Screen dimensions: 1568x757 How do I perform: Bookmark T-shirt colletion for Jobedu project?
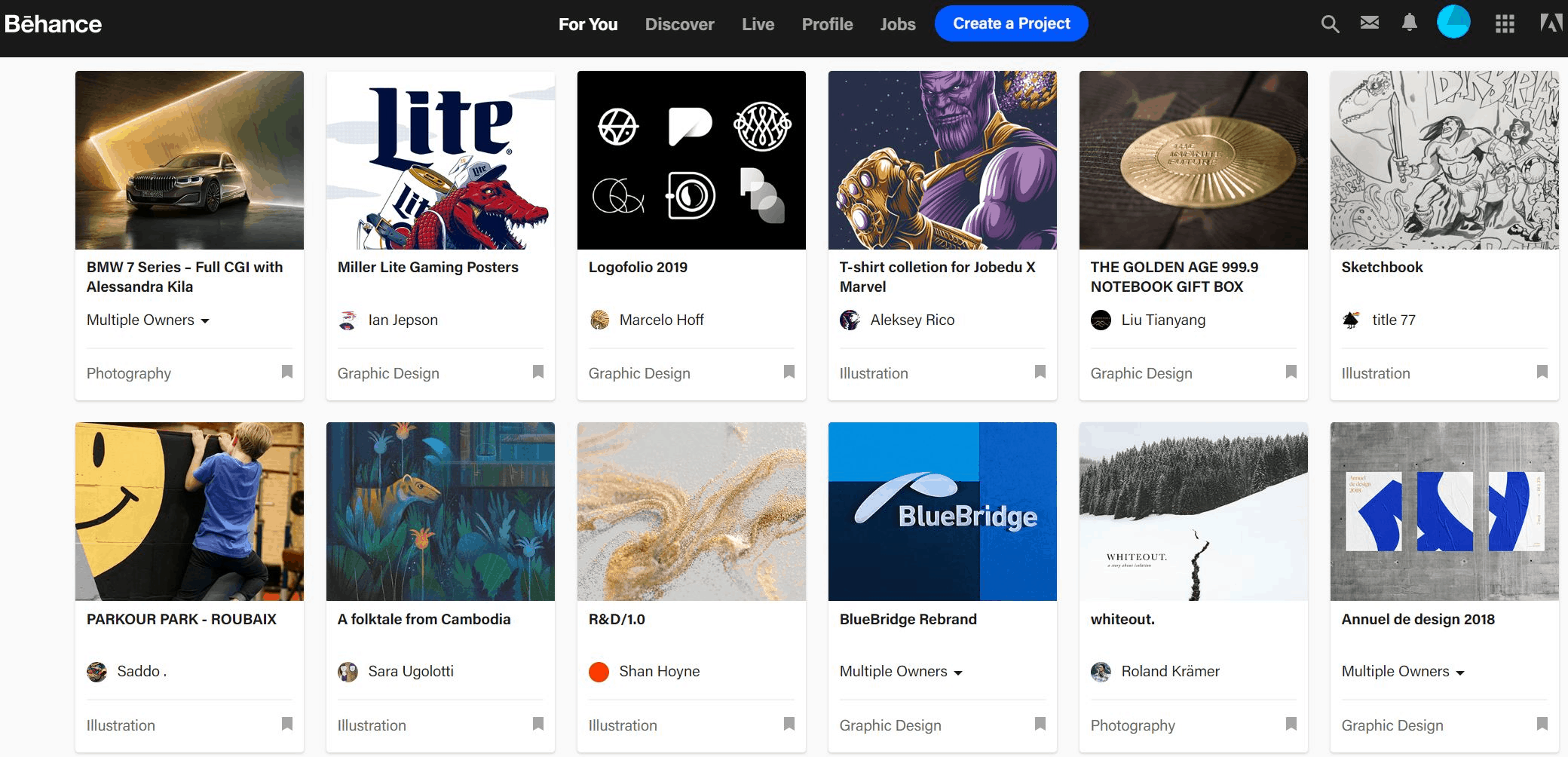[1040, 372]
